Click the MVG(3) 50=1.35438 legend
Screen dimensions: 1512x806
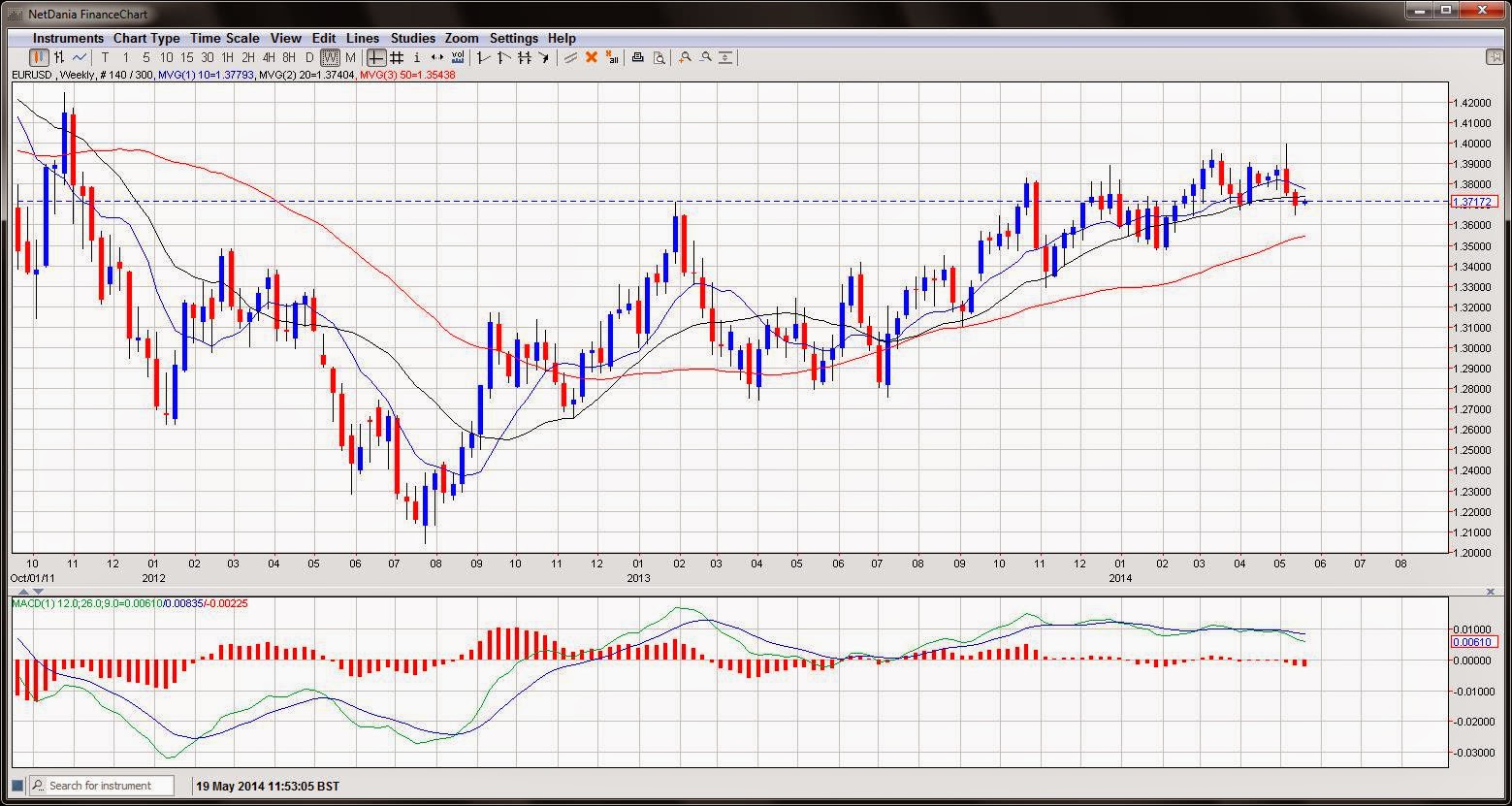(x=407, y=75)
